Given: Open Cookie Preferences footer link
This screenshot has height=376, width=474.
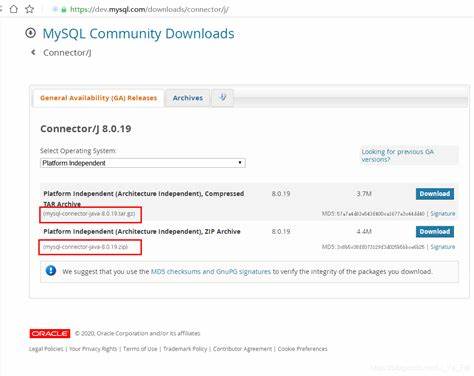Looking at the screenshot, I should click(302, 349).
